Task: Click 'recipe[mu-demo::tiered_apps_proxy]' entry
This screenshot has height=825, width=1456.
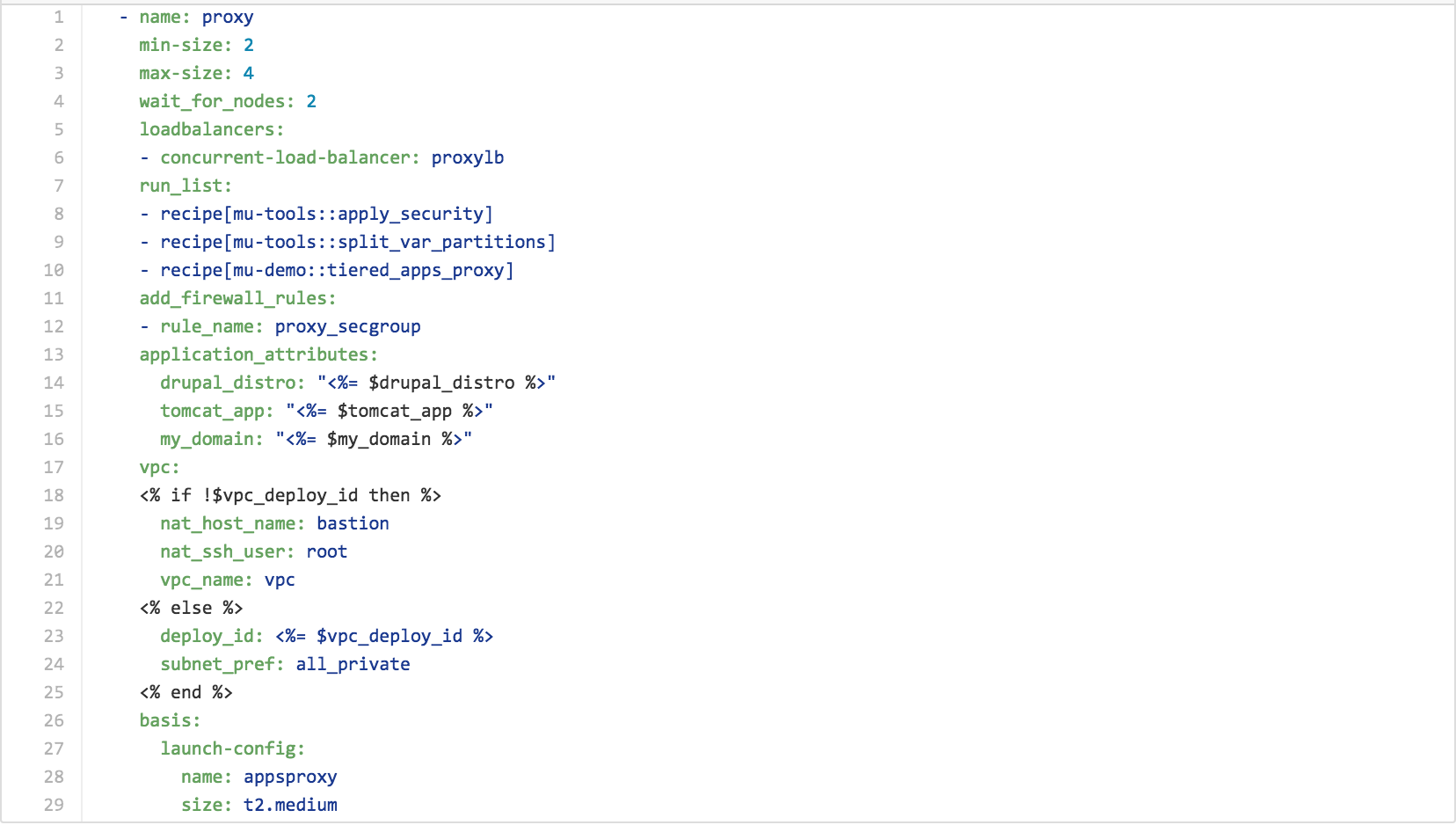Action: (337, 270)
